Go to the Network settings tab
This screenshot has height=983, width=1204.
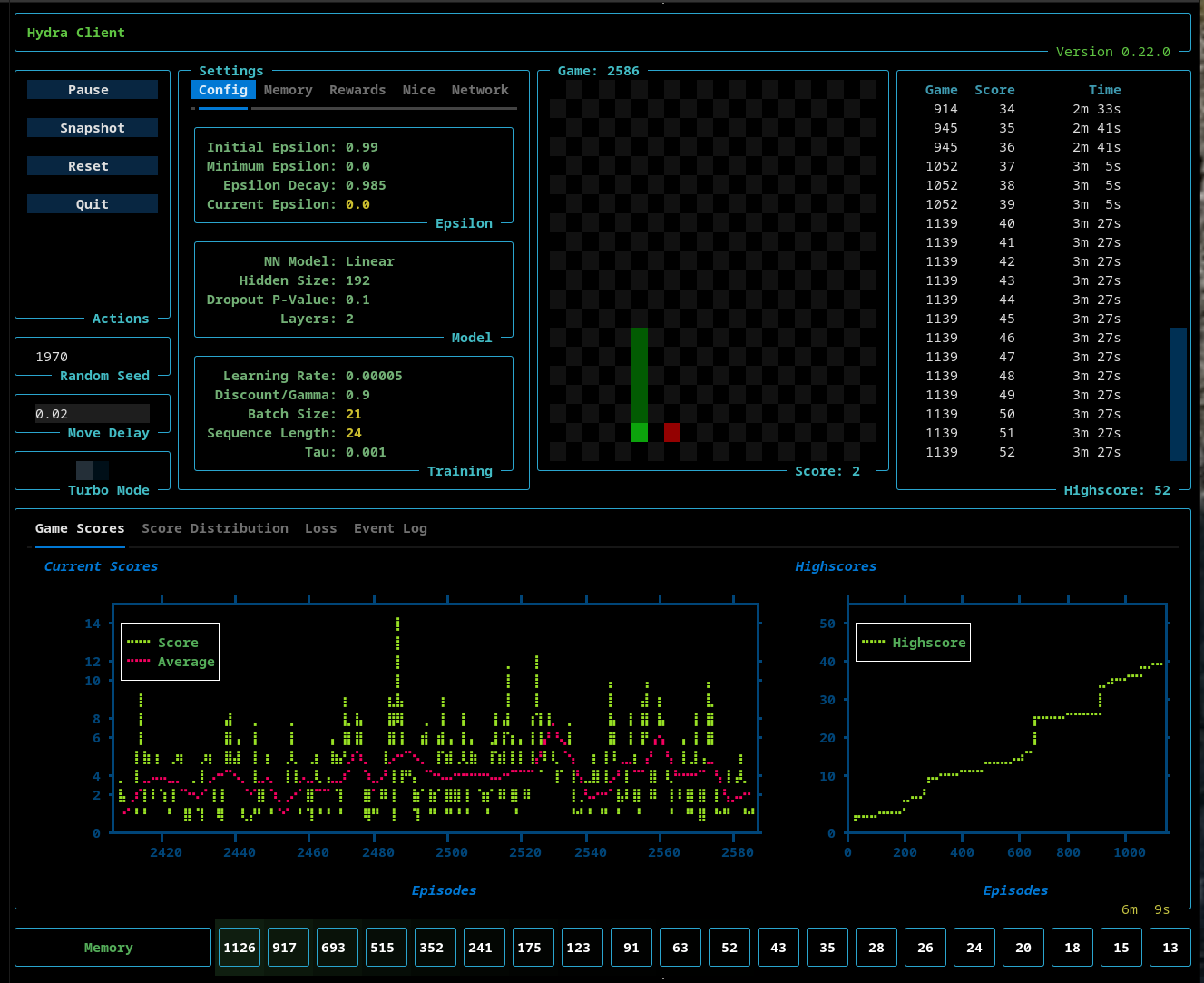coord(480,90)
